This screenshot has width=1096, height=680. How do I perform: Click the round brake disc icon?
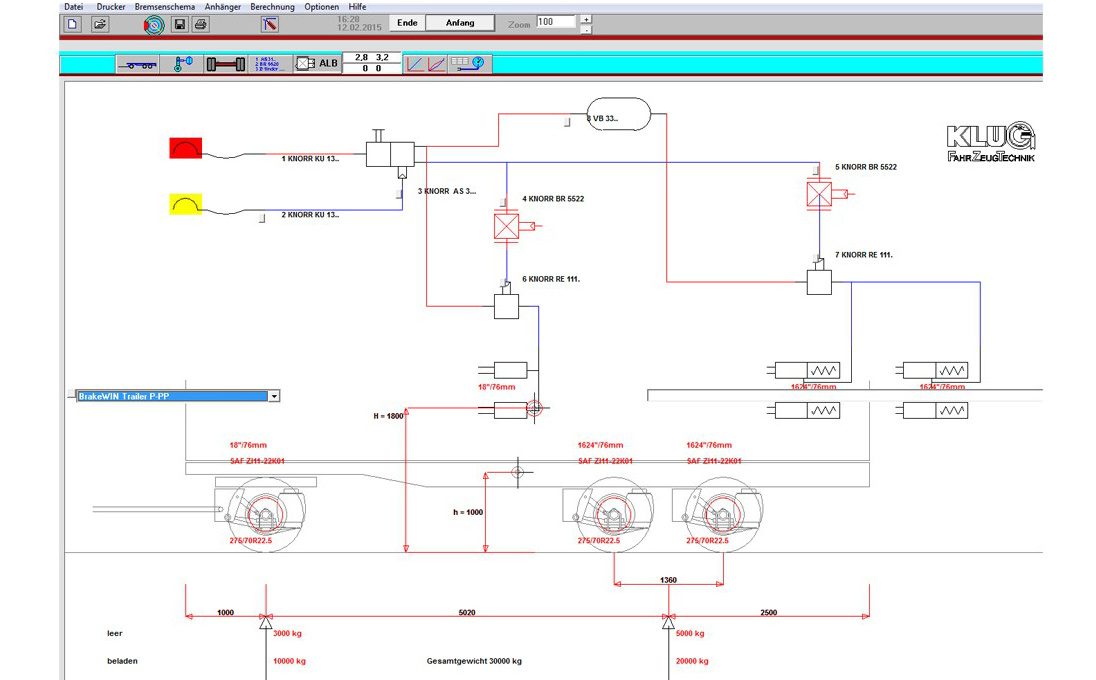click(154, 26)
